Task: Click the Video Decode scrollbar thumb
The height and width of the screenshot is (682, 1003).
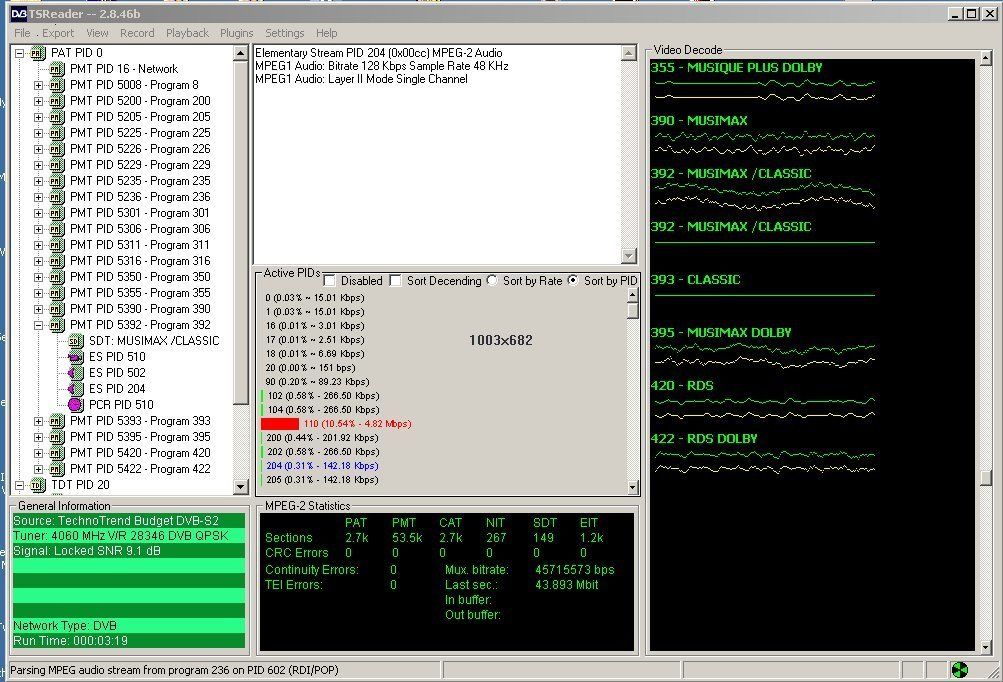Action: coord(985,478)
